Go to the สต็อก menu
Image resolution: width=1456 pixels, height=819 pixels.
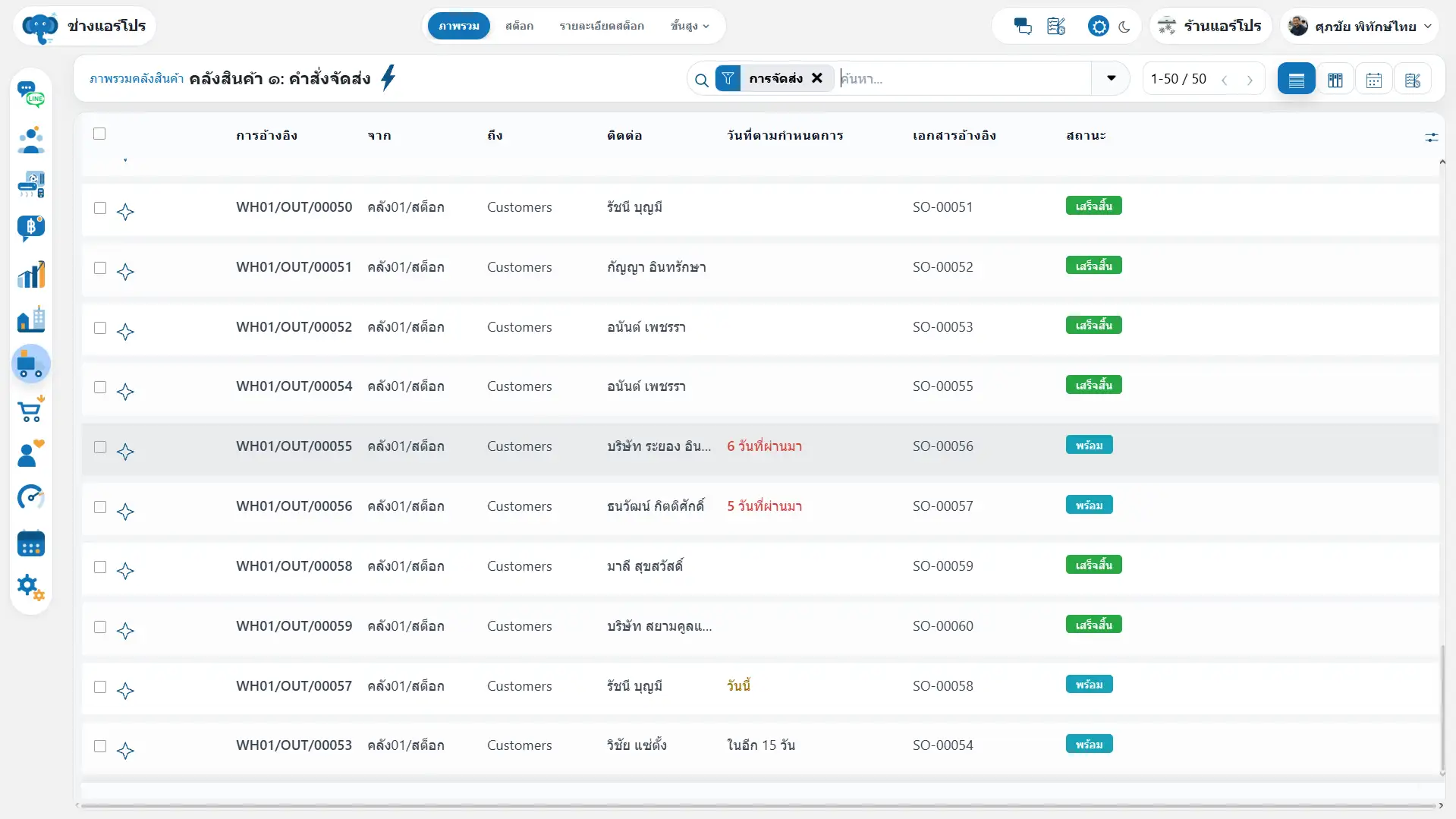coord(519,26)
